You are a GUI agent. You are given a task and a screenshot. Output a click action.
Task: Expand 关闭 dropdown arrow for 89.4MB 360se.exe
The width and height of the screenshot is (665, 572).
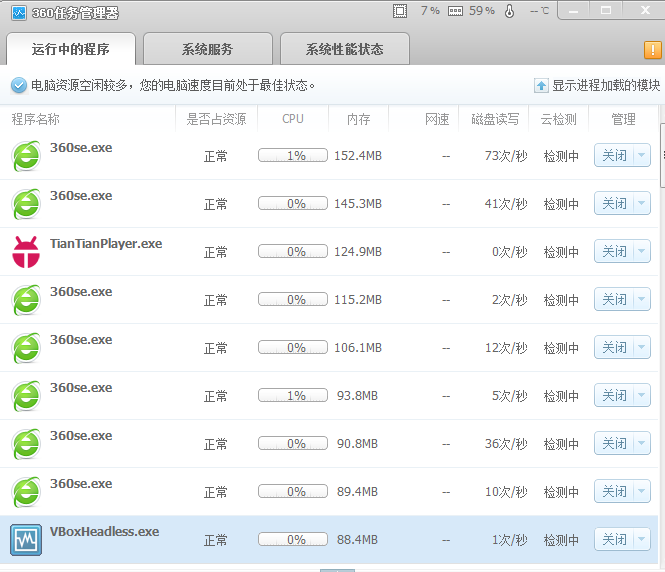[642, 491]
